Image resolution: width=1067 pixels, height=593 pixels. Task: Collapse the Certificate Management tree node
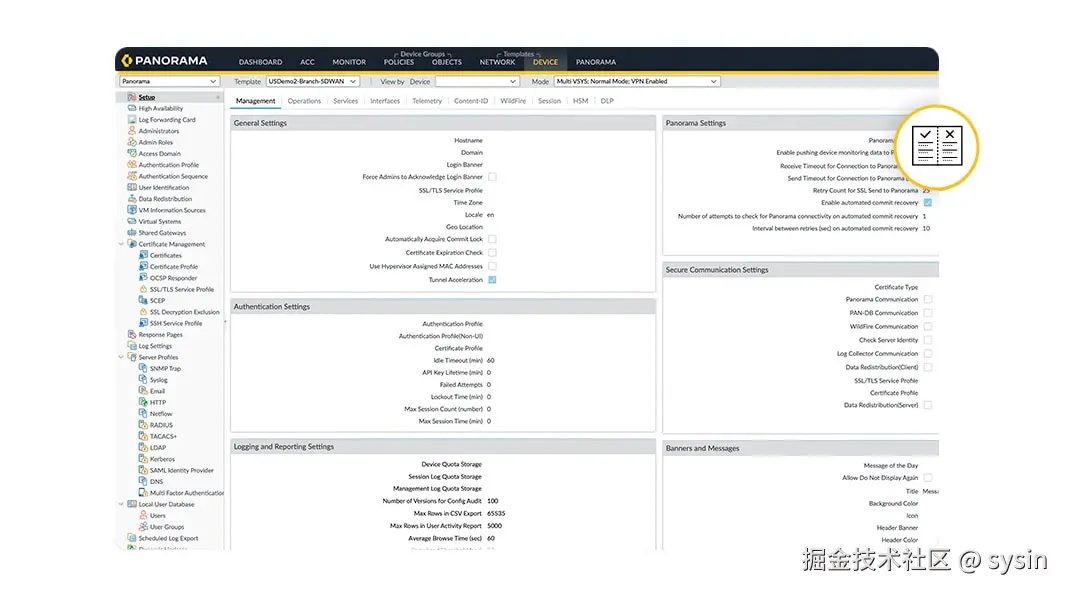tap(122, 244)
